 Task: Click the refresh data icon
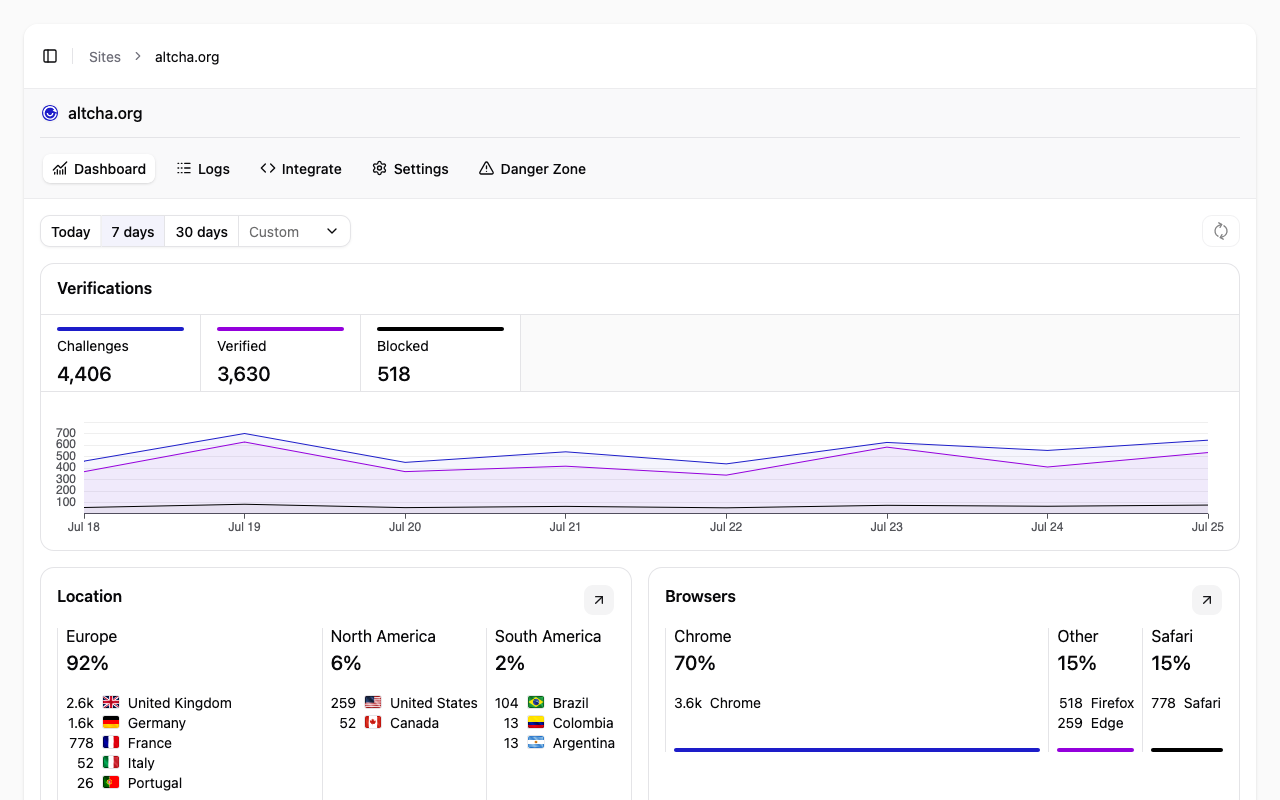pyautogui.click(x=1221, y=231)
